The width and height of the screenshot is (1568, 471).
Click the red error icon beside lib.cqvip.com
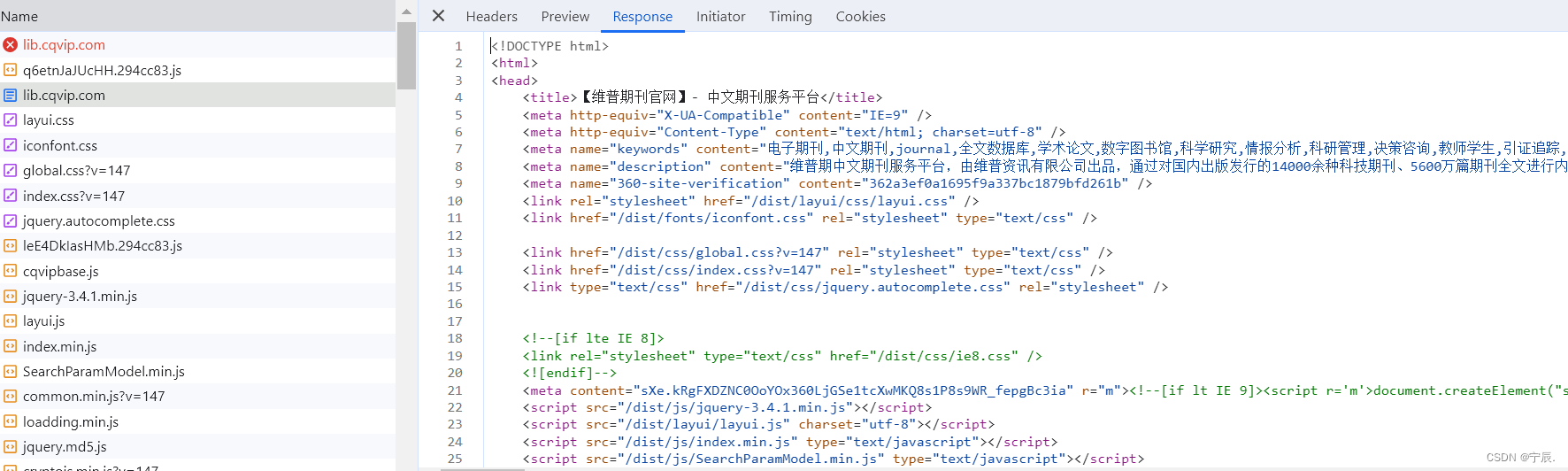pos(11,44)
